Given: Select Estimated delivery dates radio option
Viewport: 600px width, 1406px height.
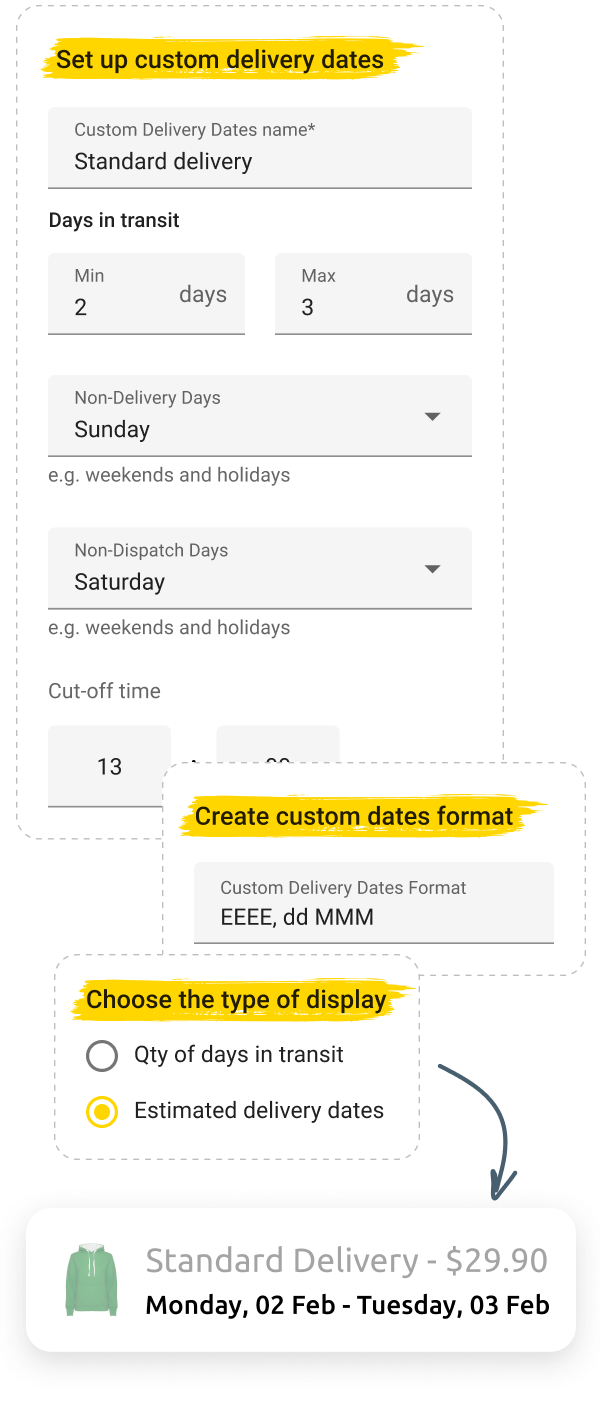Looking at the screenshot, I should (102, 1111).
